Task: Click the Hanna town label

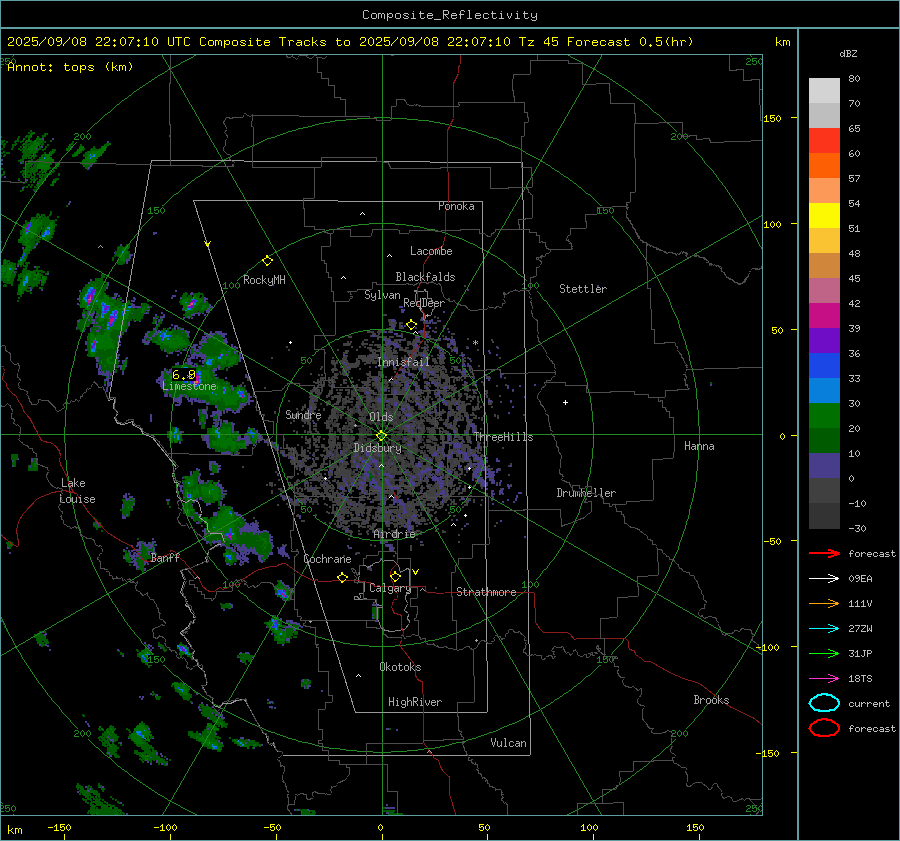Action: click(x=699, y=446)
